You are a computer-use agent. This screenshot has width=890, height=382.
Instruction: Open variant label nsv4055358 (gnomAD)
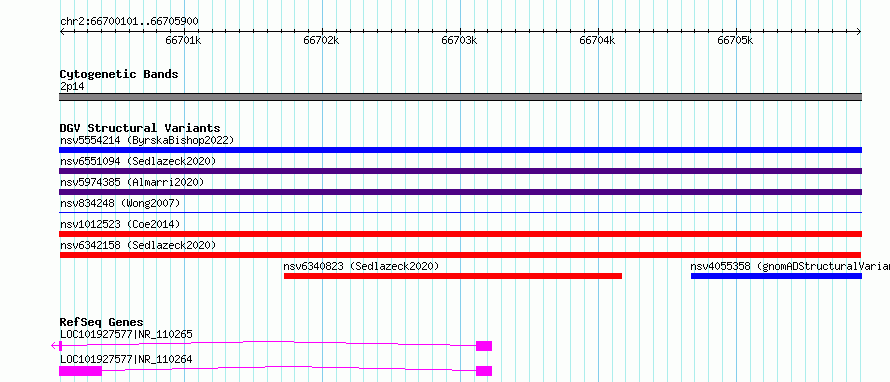[790, 266]
